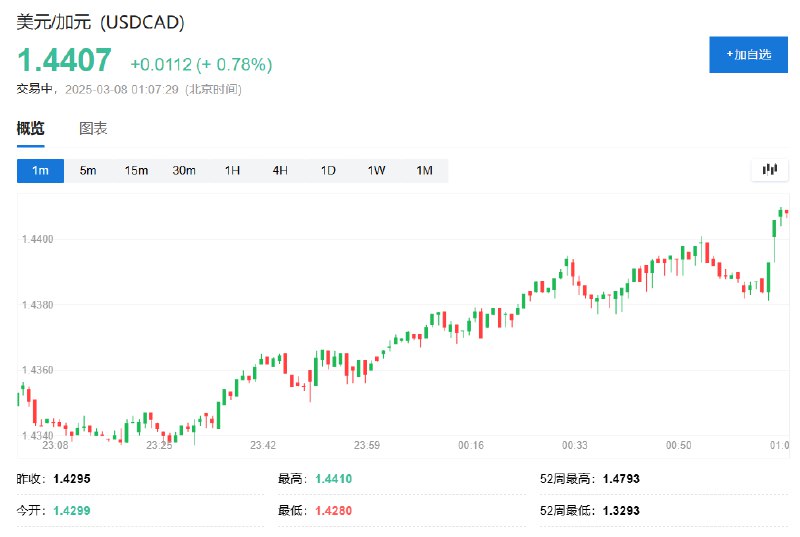Select the 15m timeframe
800x537 pixels.
[x=136, y=170]
